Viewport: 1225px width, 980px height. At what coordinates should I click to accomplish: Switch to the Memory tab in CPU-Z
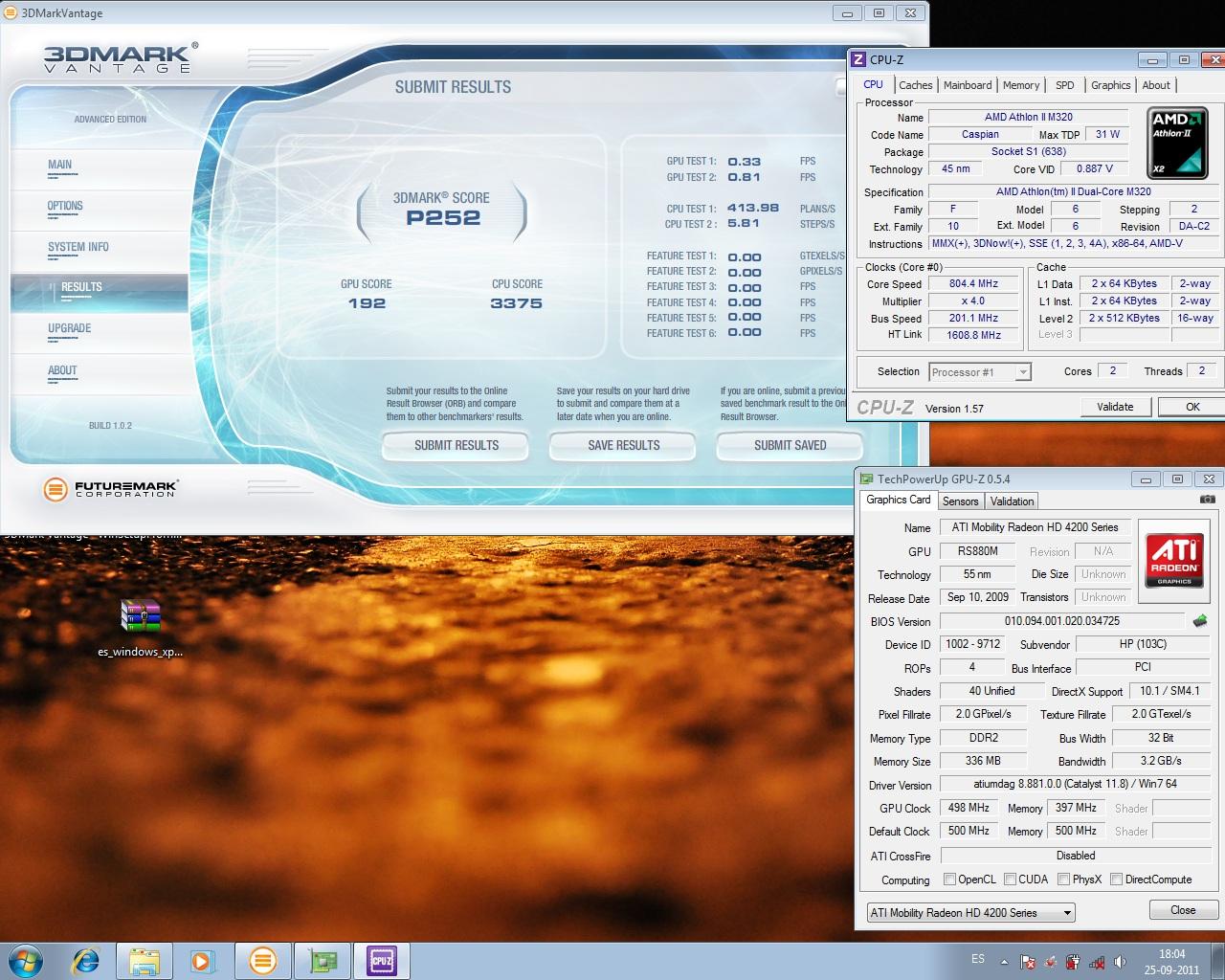(1021, 85)
